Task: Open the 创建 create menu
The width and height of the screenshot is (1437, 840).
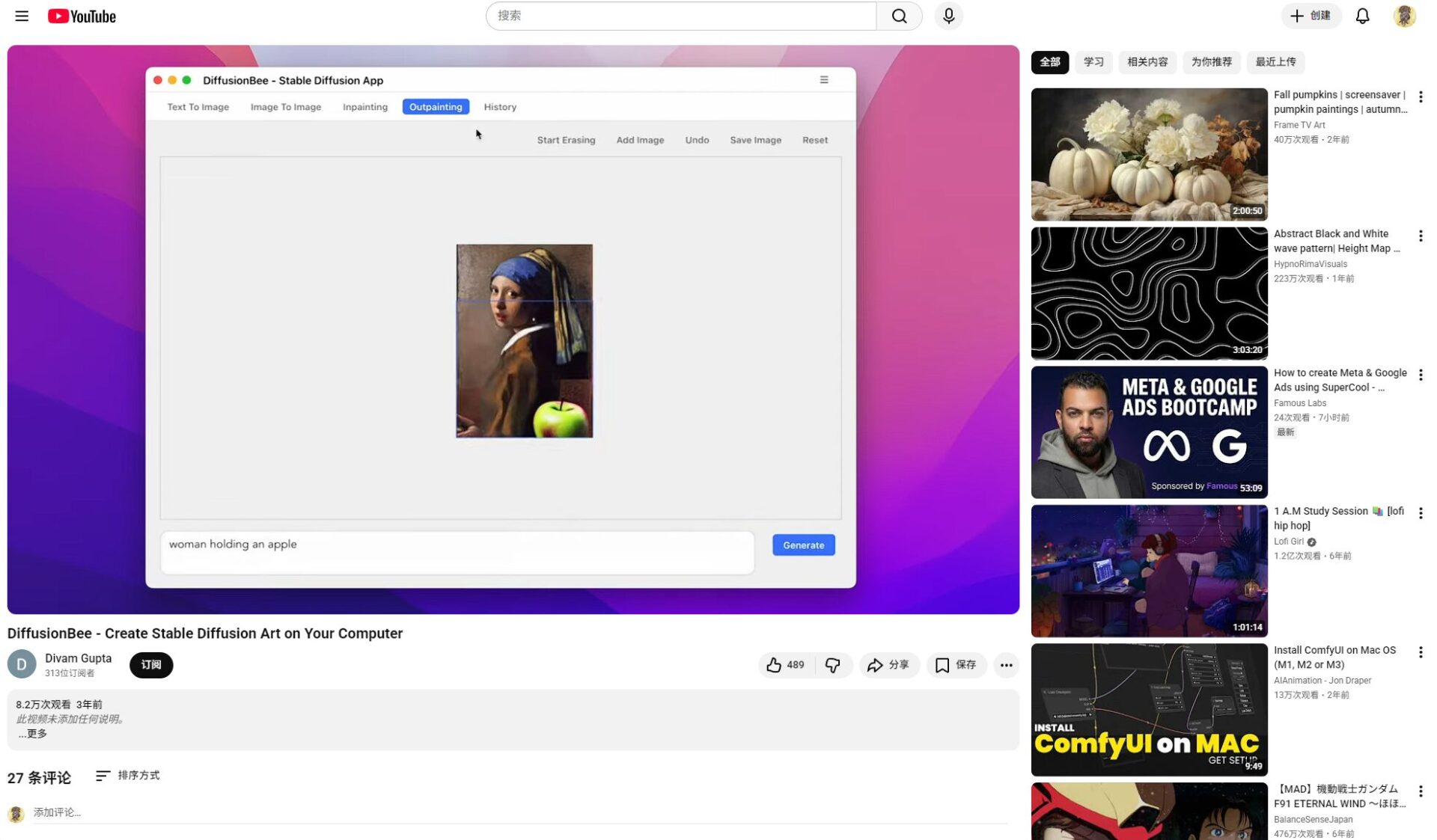Action: click(x=1311, y=16)
